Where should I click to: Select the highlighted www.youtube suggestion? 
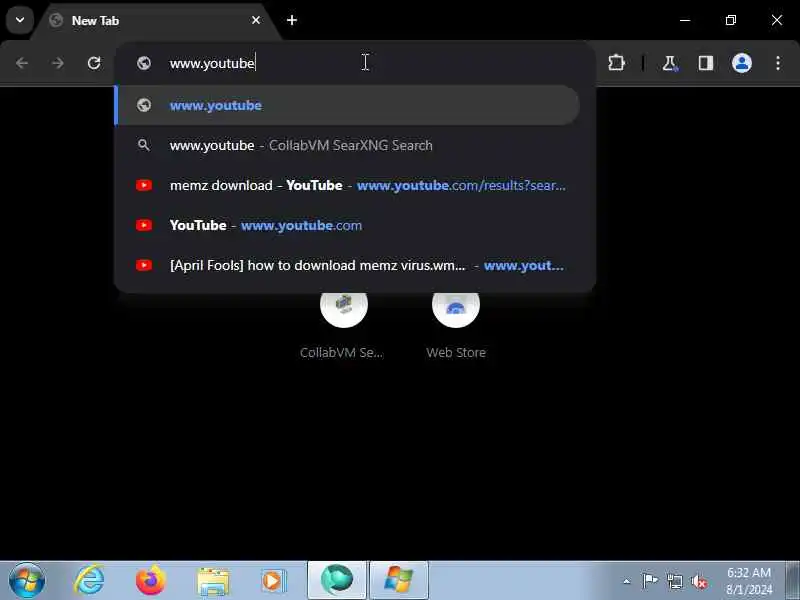(x=347, y=105)
